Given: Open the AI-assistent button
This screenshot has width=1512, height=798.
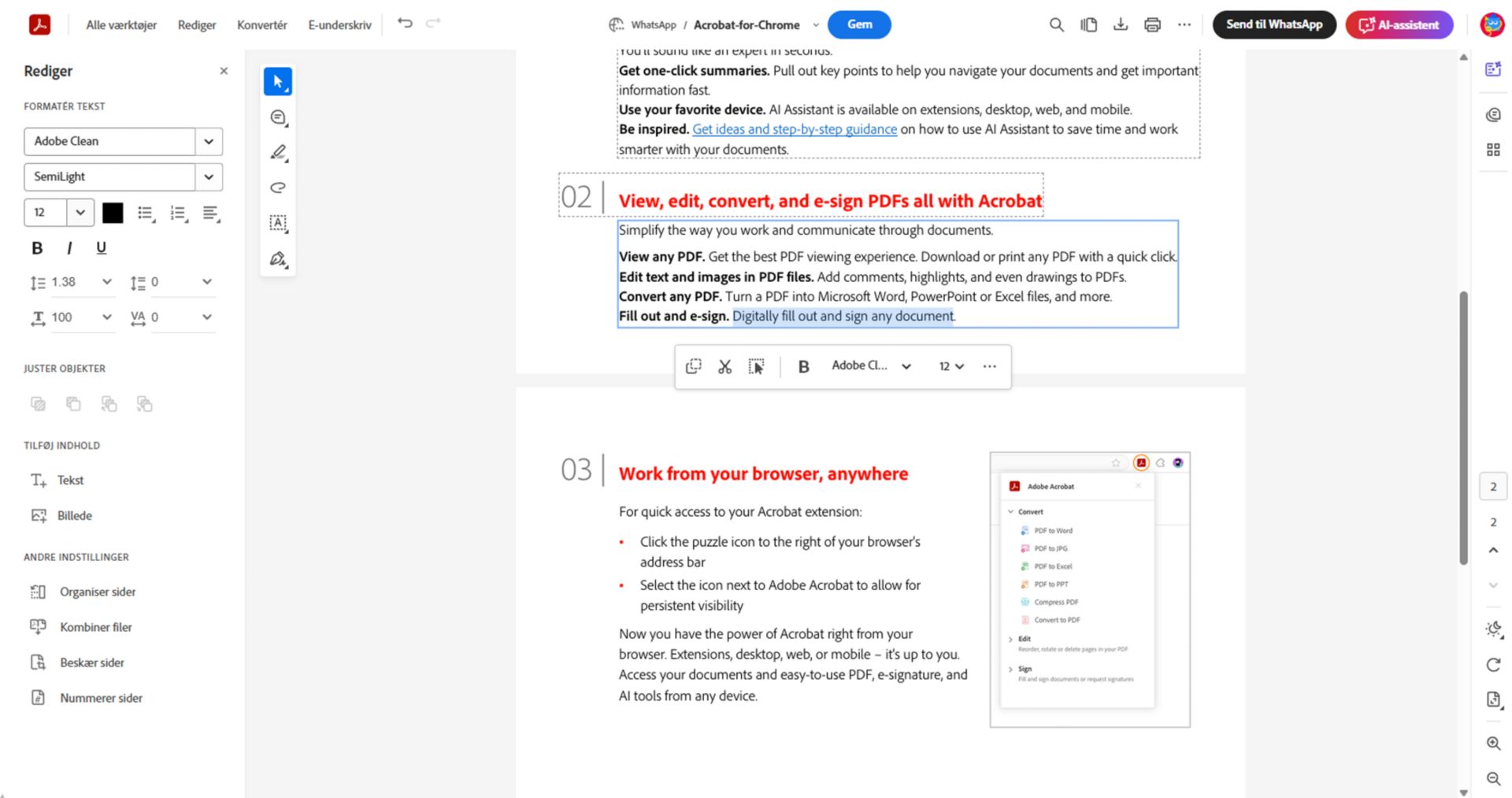Looking at the screenshot, I should click(x=1399, y=24).
